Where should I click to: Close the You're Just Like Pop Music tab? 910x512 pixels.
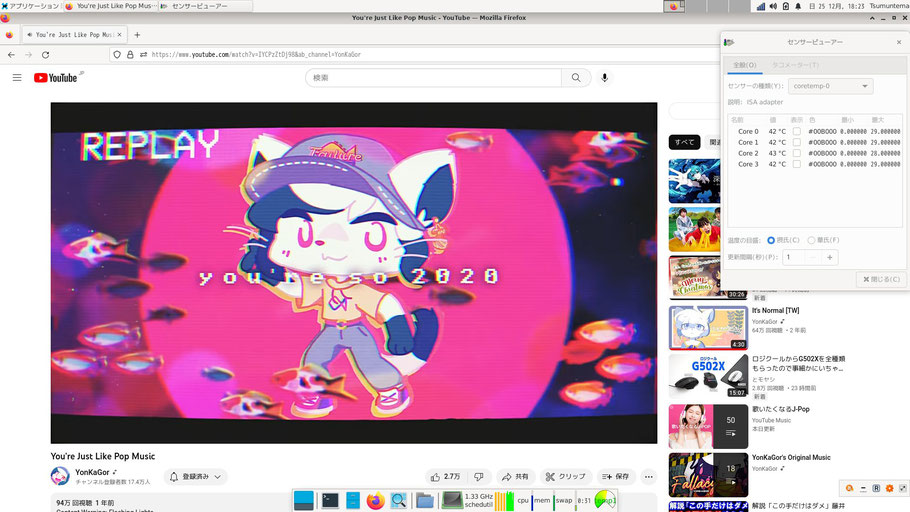[119, 35]
